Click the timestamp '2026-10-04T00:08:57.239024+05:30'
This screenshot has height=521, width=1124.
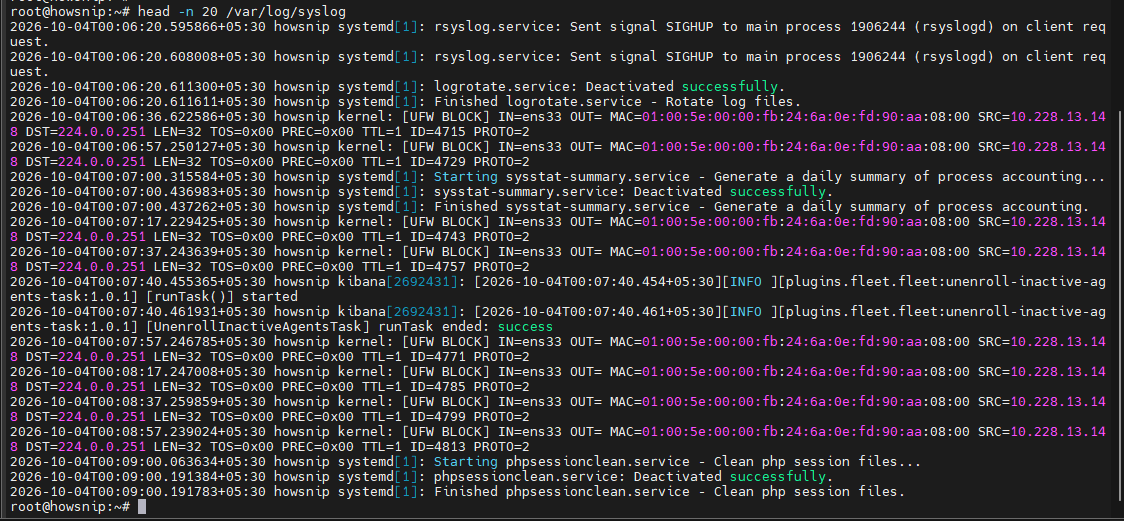tap(138, 432)
